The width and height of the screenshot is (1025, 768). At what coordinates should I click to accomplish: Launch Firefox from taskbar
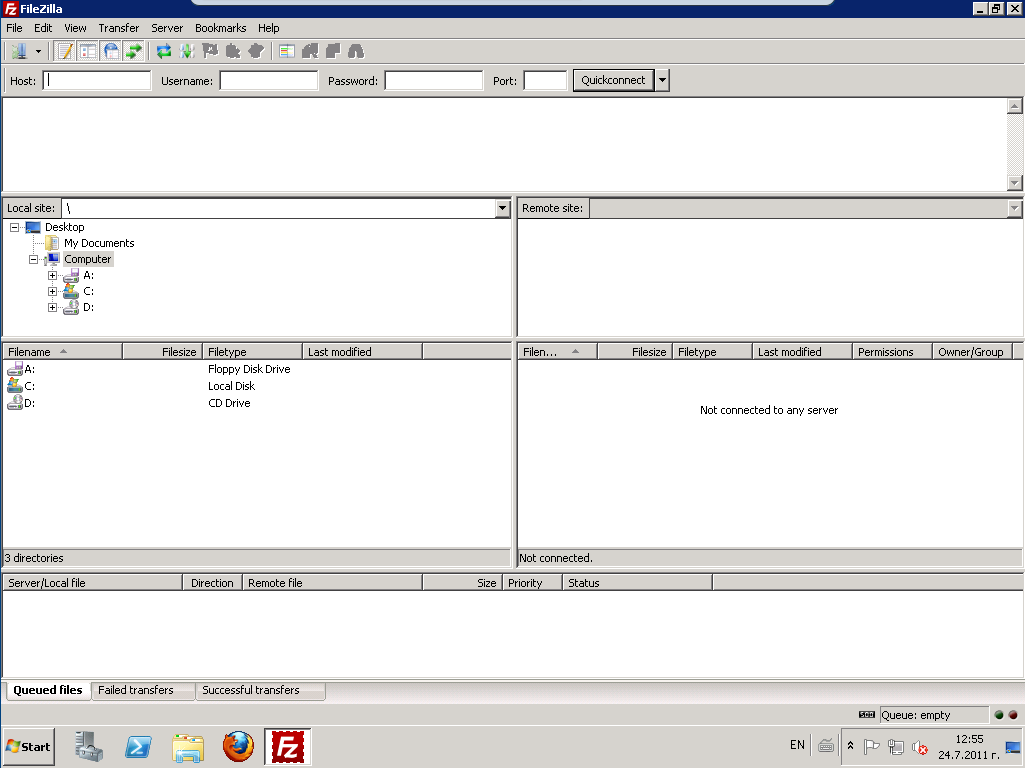(238, 746)
